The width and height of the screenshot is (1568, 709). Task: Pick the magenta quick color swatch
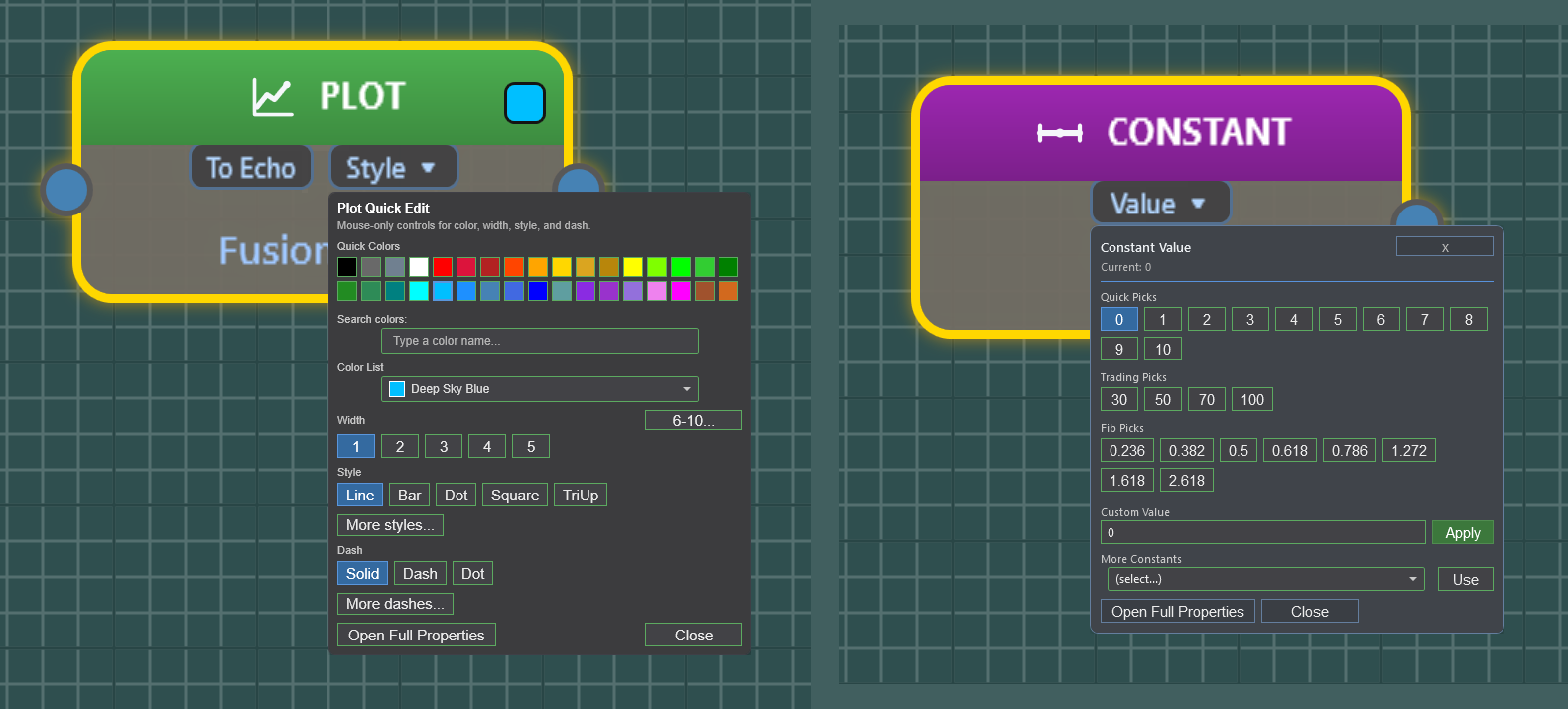[x=681, y=291]
